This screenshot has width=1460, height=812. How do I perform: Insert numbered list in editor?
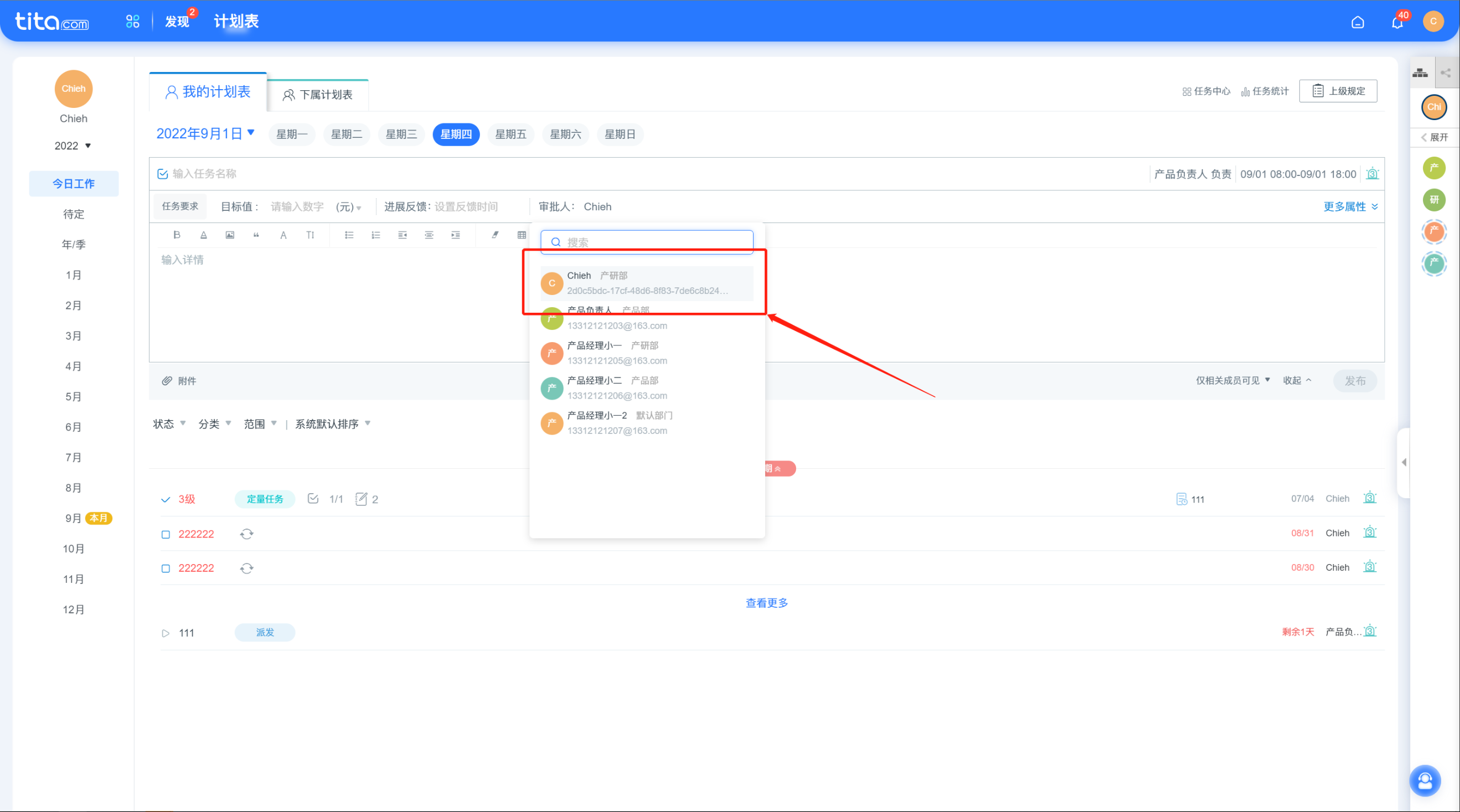pos(376,235)
